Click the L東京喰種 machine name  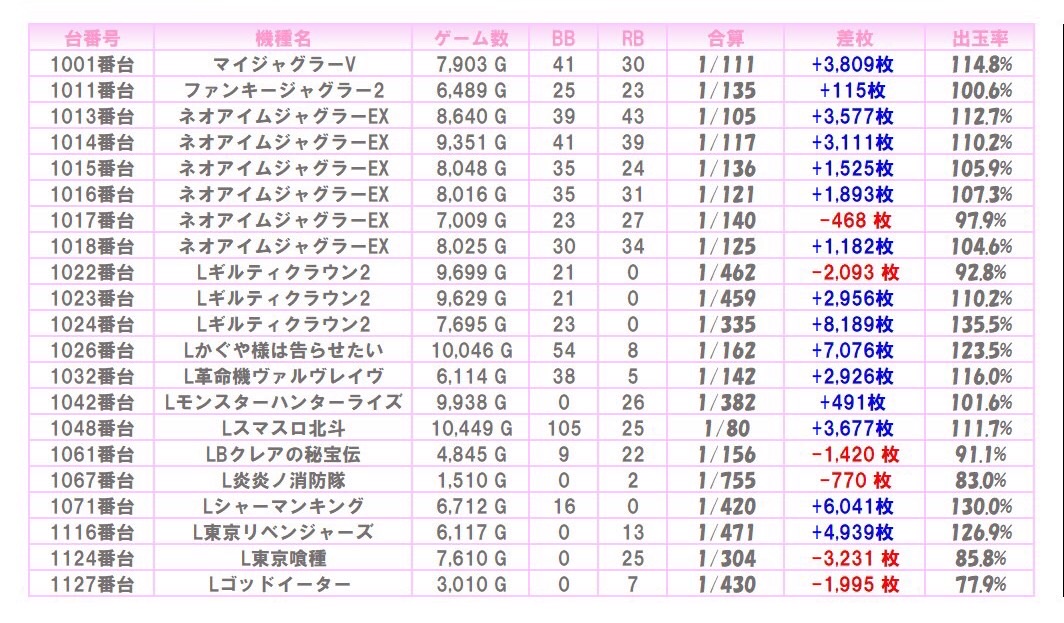tap(283, 558)
